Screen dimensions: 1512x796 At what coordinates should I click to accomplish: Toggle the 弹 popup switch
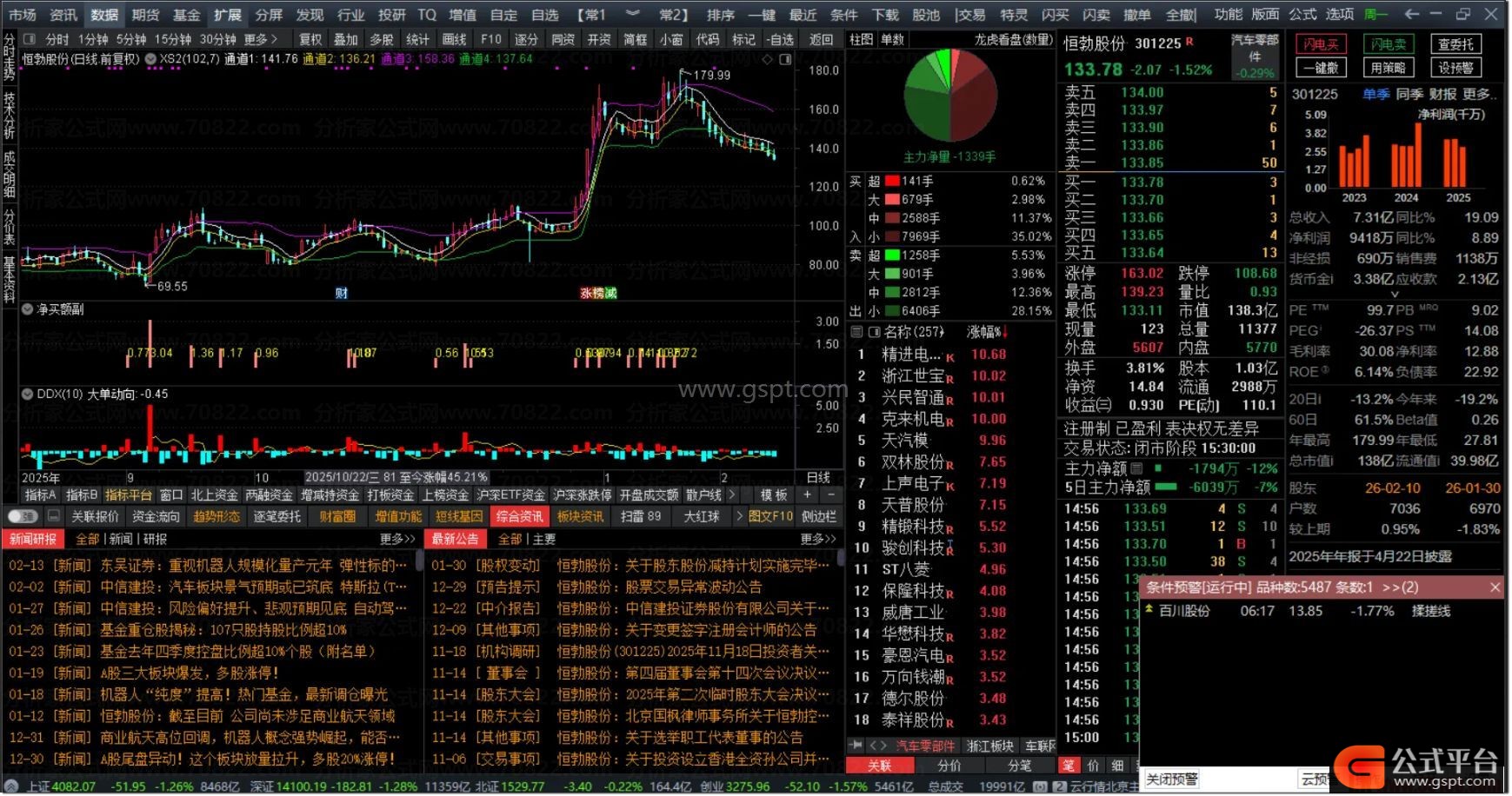point(22,516)
